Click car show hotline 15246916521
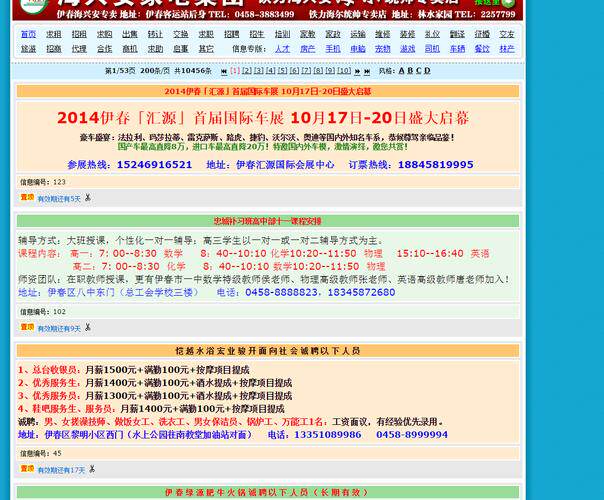The image size is (604, 500). tap(154, 165)
